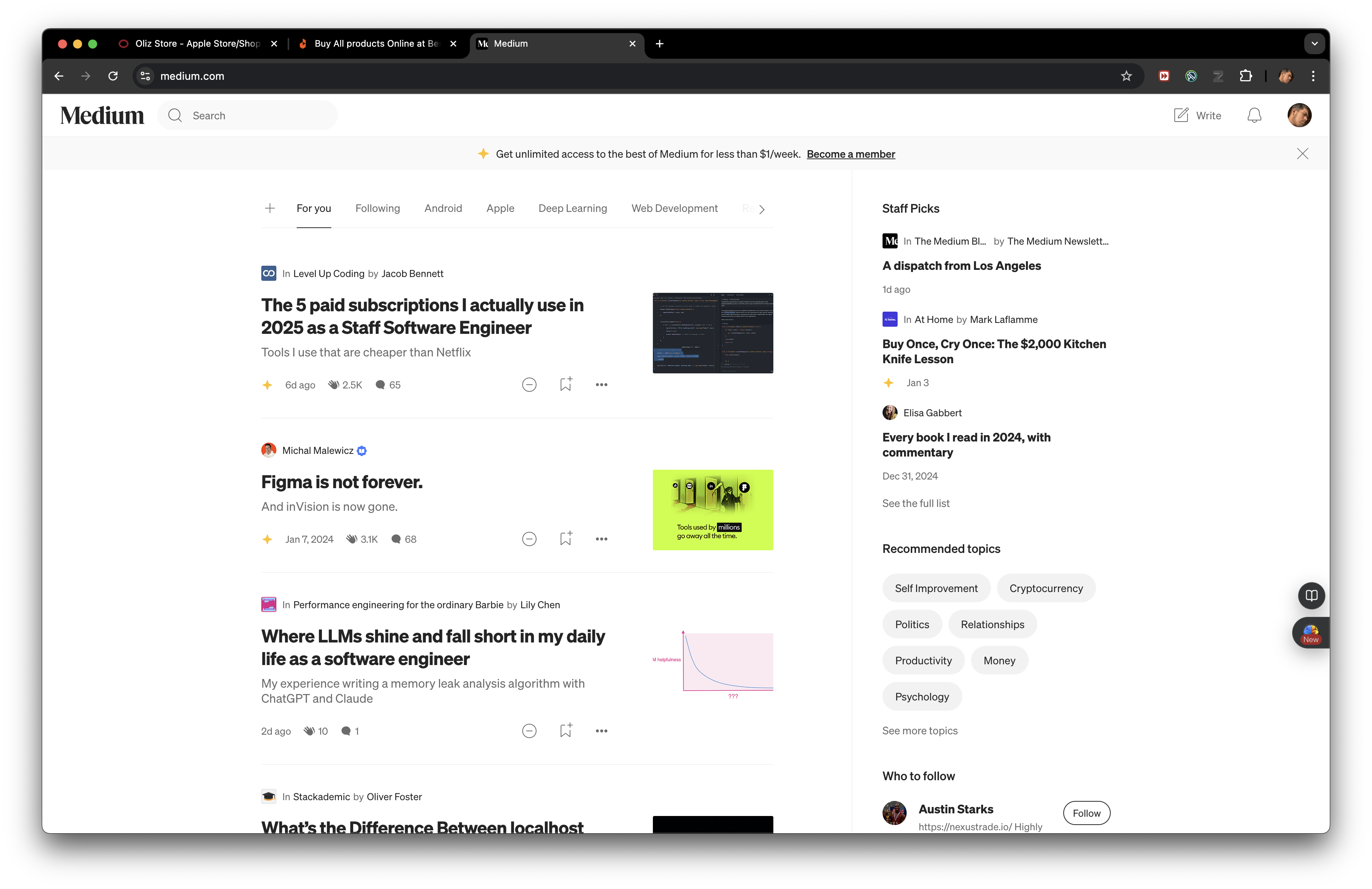Screen dimensions: 1372x889
Task: Dismiss the membership banner
Action: 1302,154
